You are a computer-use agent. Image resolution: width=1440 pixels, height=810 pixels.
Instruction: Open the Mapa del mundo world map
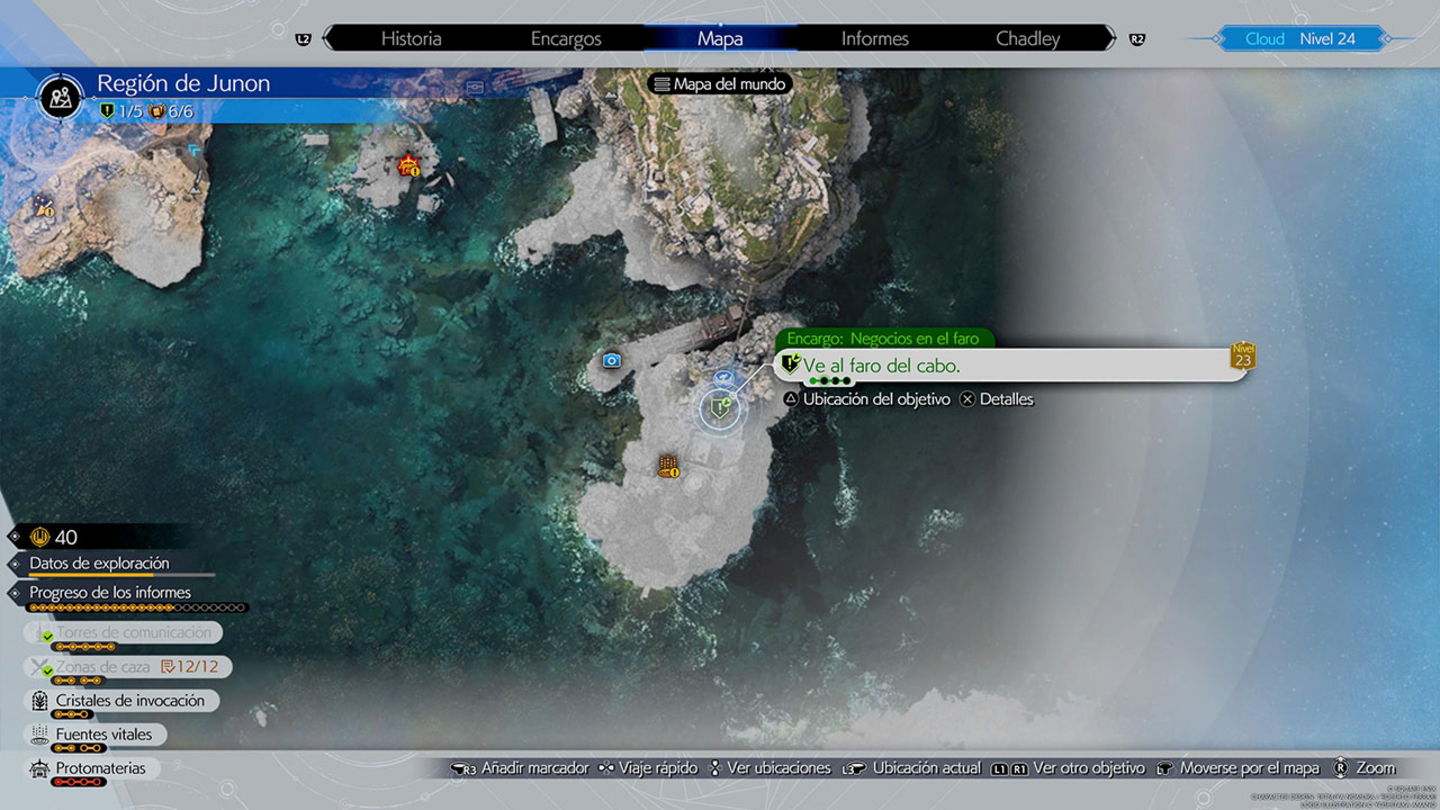click(720, 84)
